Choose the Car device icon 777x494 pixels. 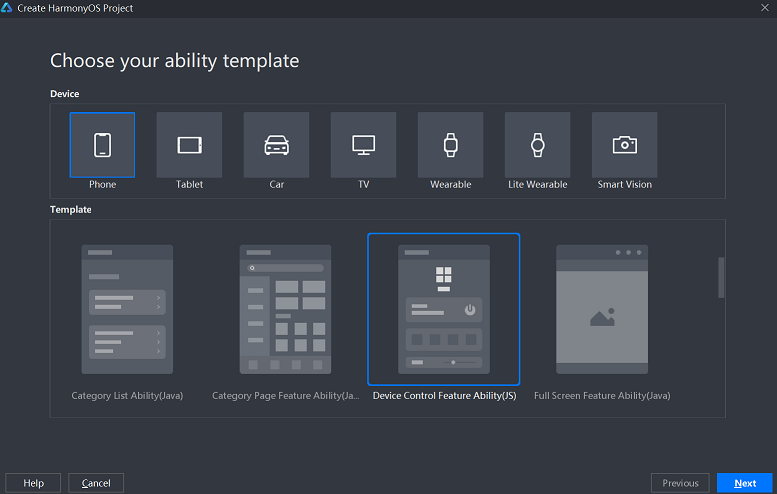click(x=277, y=145)
